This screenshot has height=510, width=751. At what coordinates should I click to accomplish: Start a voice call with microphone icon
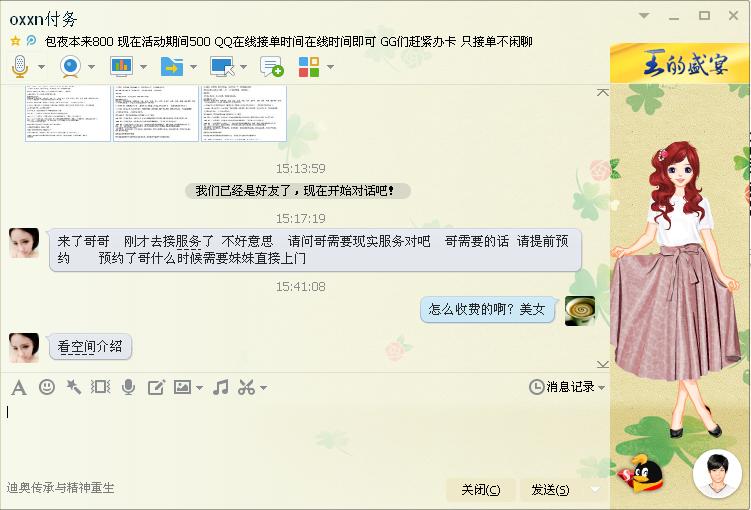(20, 66)
